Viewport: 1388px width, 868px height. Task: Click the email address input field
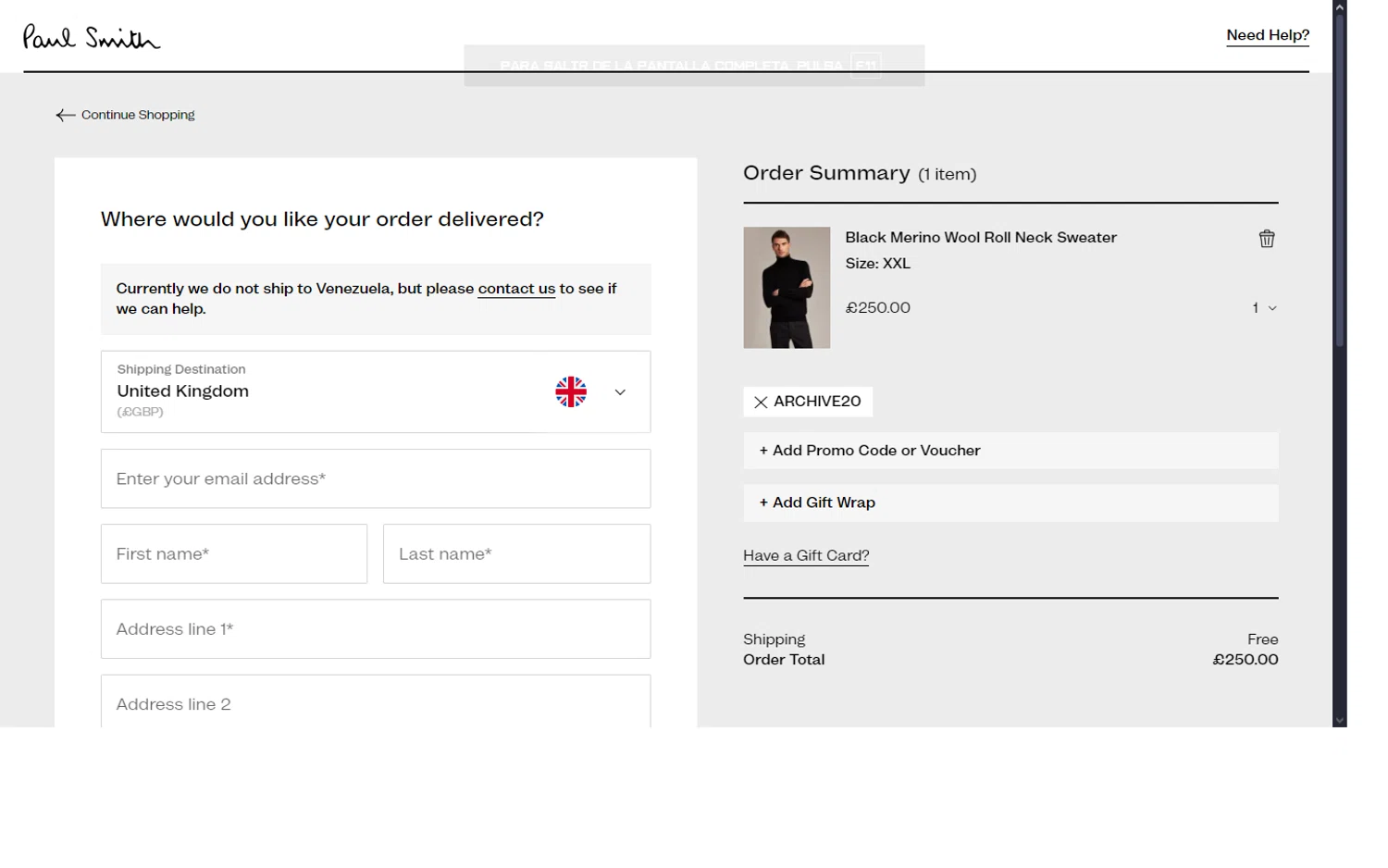click(375, 478)
